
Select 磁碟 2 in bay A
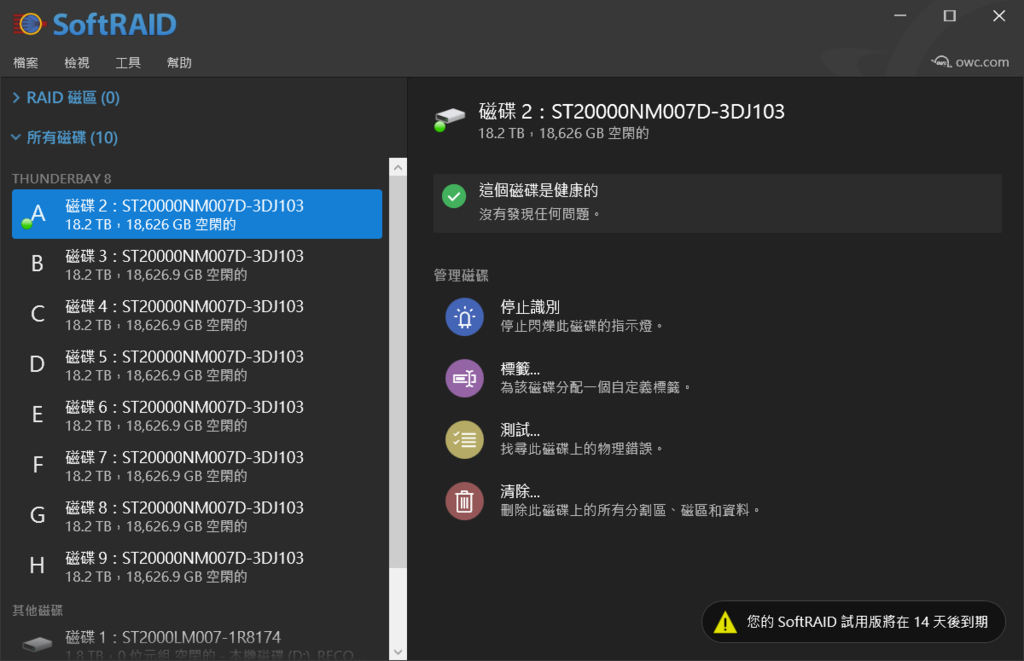click(x=197, y=214)
